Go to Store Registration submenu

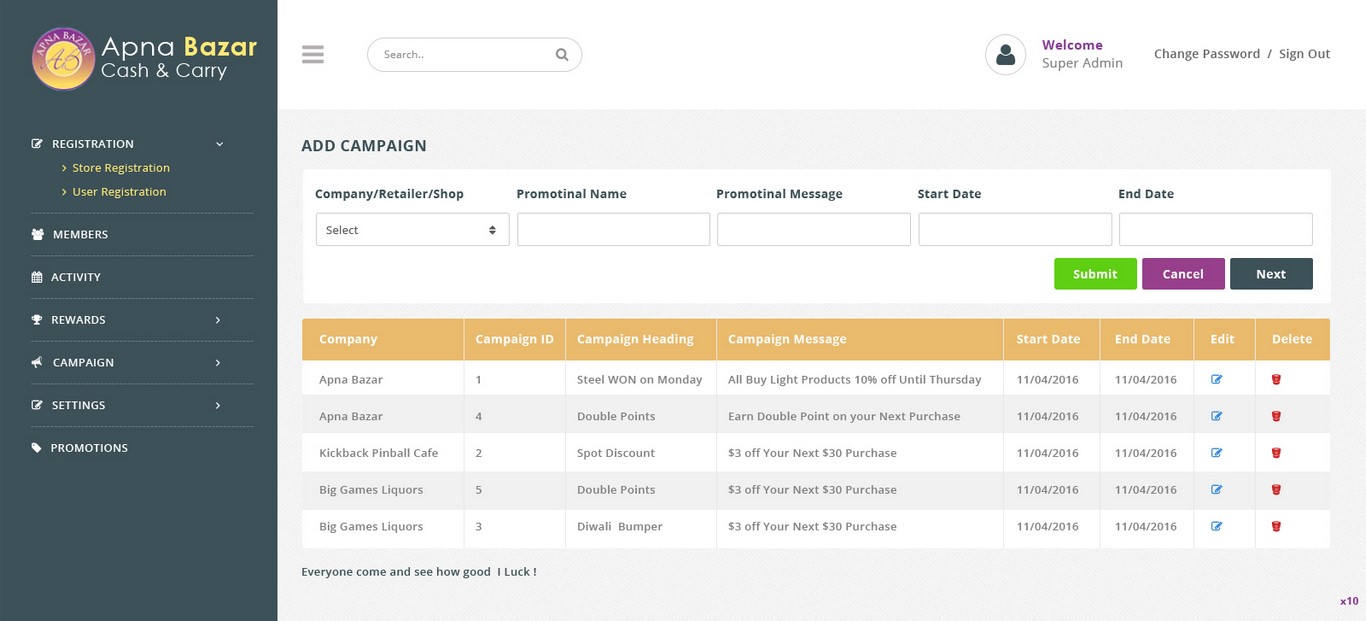pyautogui.click(x=120, y=168)
